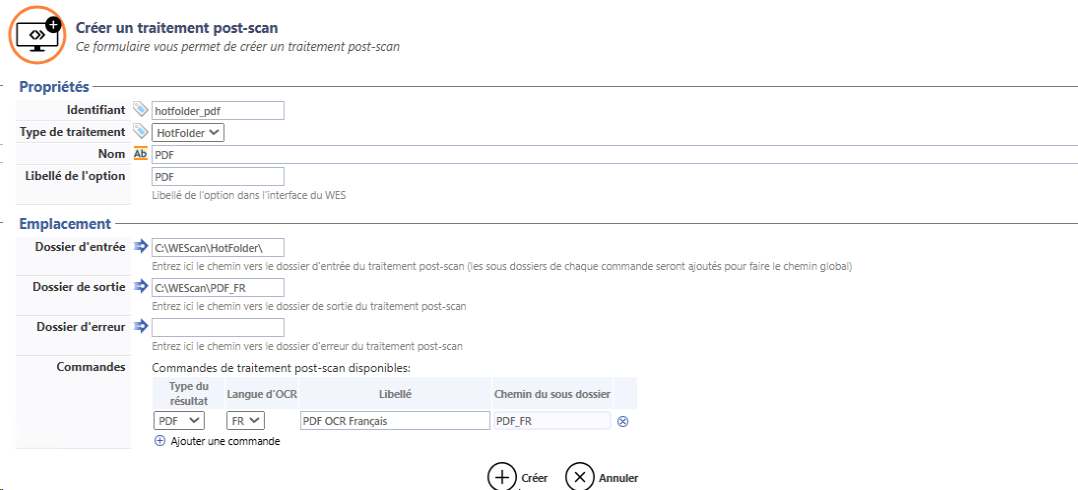This screenshot has width=1078, height=490.
Task: Open the Type de traitement HotFolder dropdown
Action: [x=188, y=132]
